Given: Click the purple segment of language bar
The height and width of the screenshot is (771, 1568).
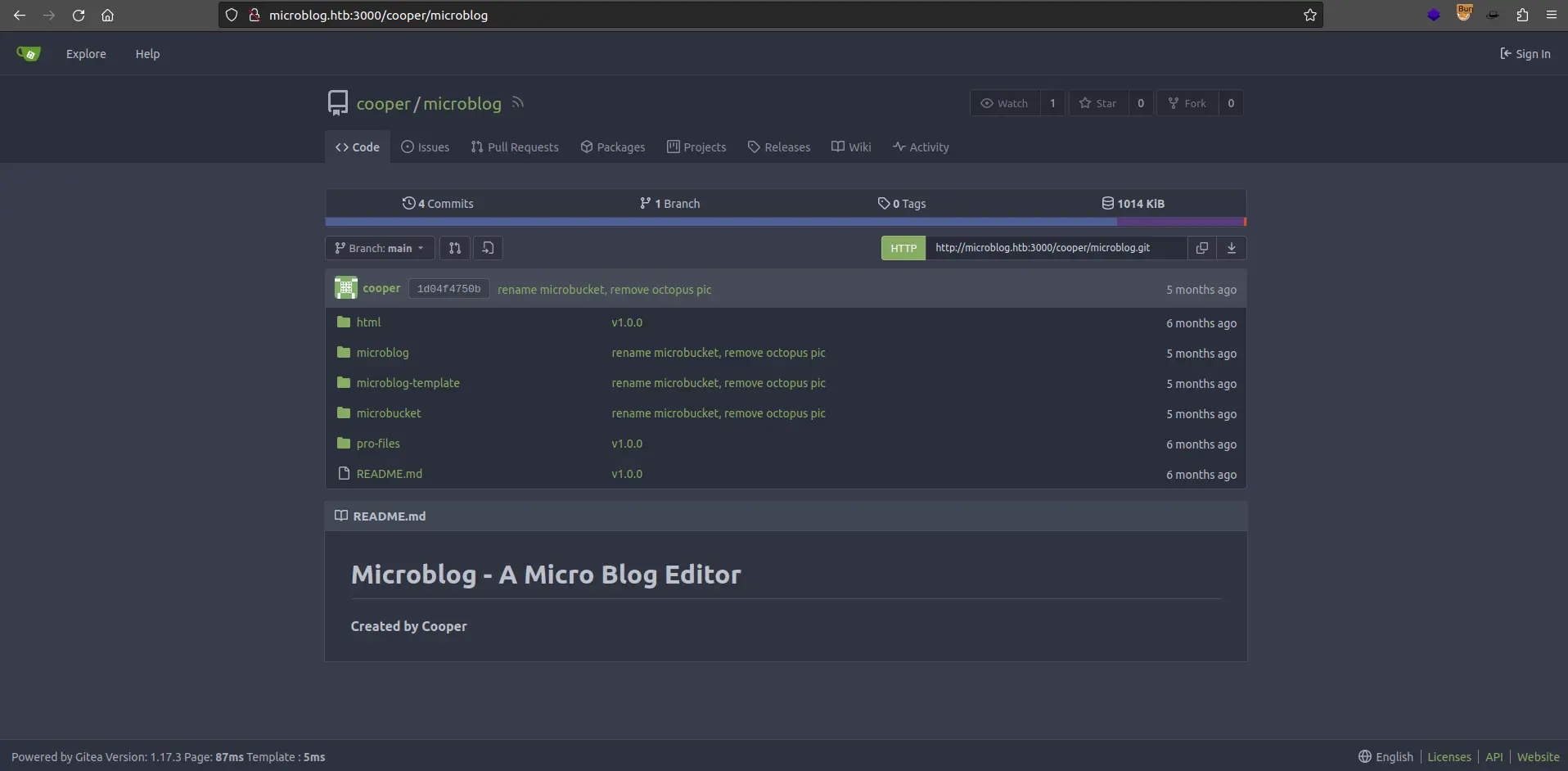Looking at the screenshot, I should tap(1180, 222).
